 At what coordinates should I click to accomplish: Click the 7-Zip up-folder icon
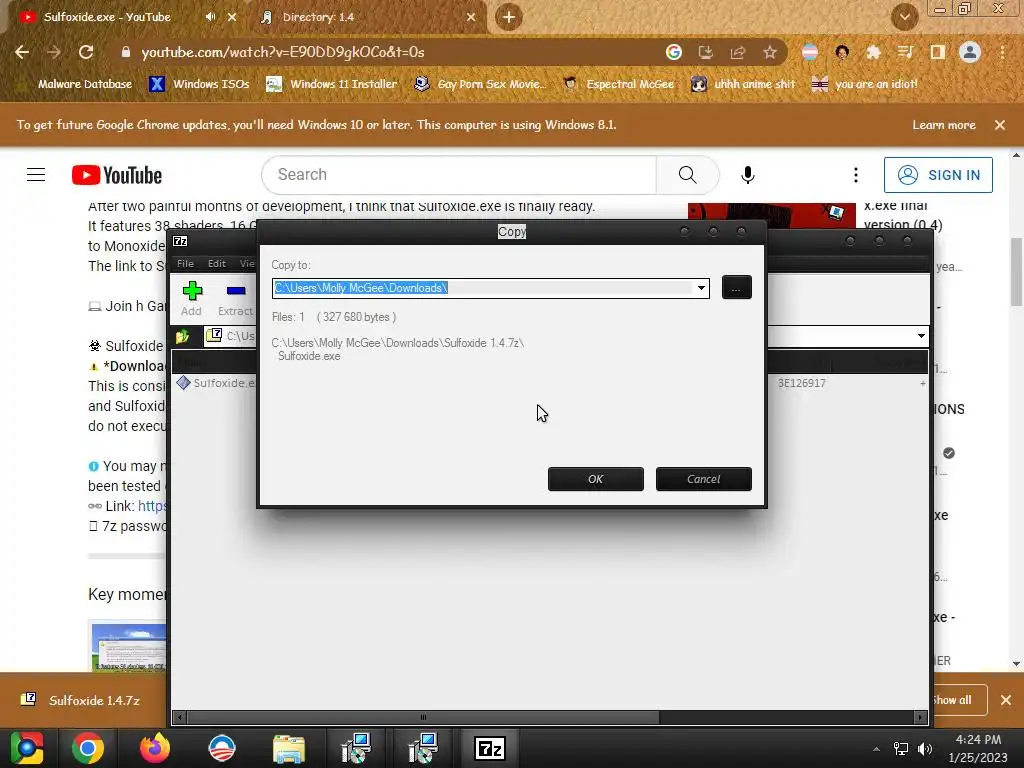pyautogui.click(x=183, y=336)
